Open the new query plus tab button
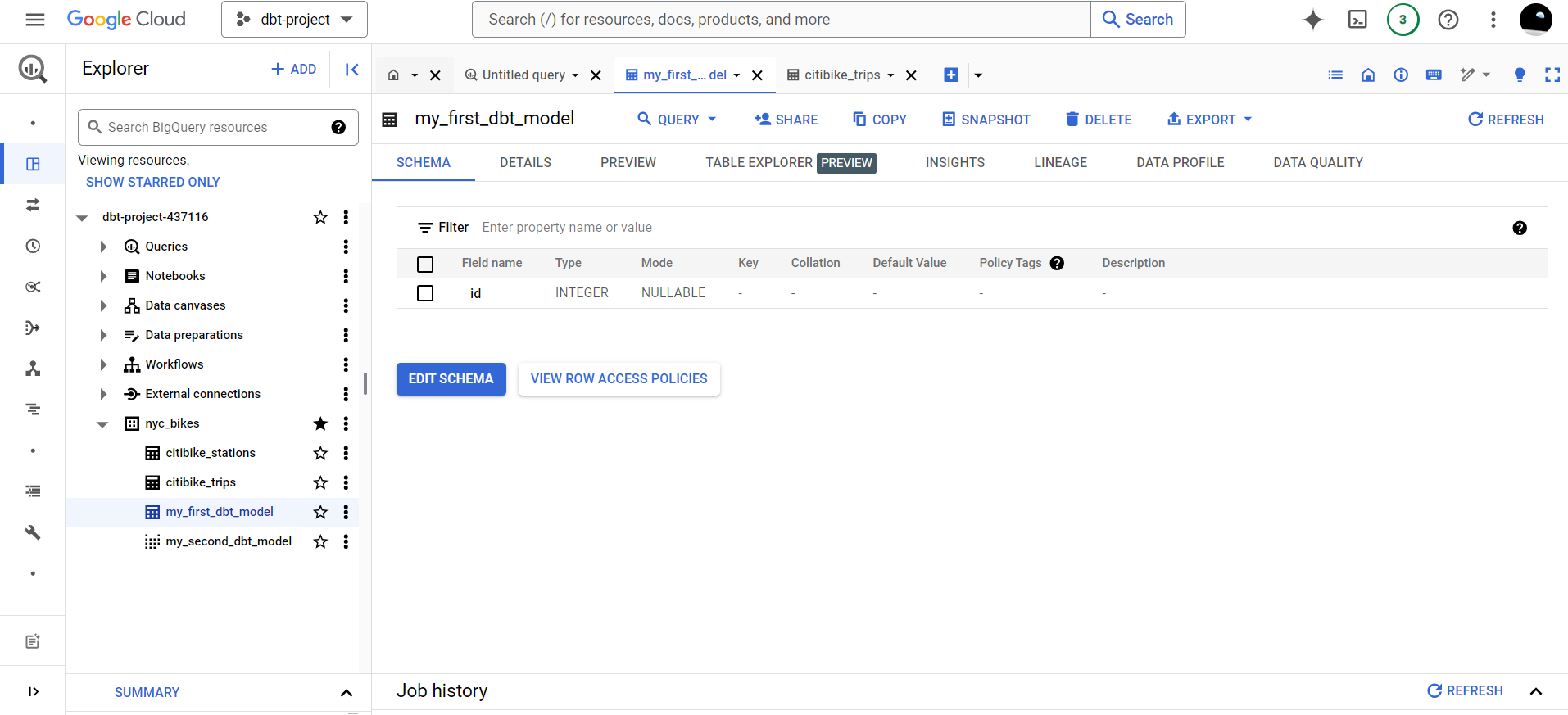Image resolution: width=1568 pixels, height=715 pixels. [x=951, y=75]
